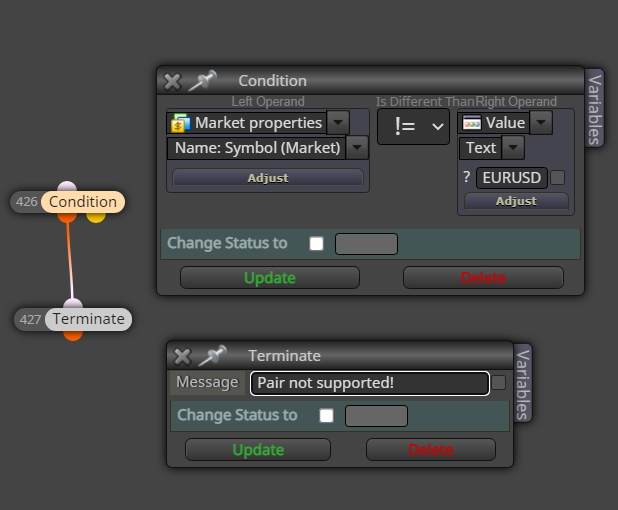Toggle the small checkbox beside Message field
618x510 pixels.
[499, 383]
